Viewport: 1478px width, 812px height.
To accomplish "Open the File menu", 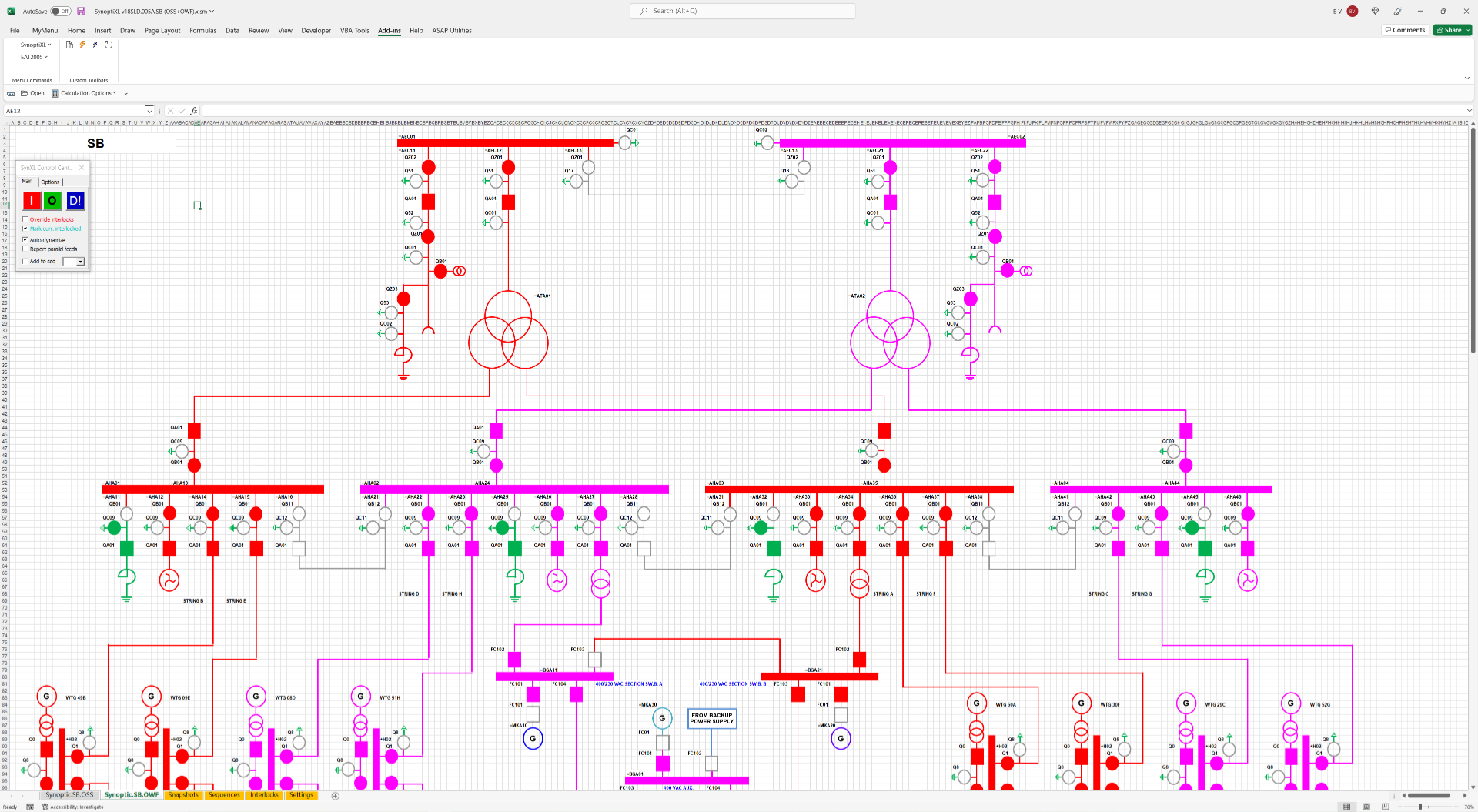I will coord(15,31).
